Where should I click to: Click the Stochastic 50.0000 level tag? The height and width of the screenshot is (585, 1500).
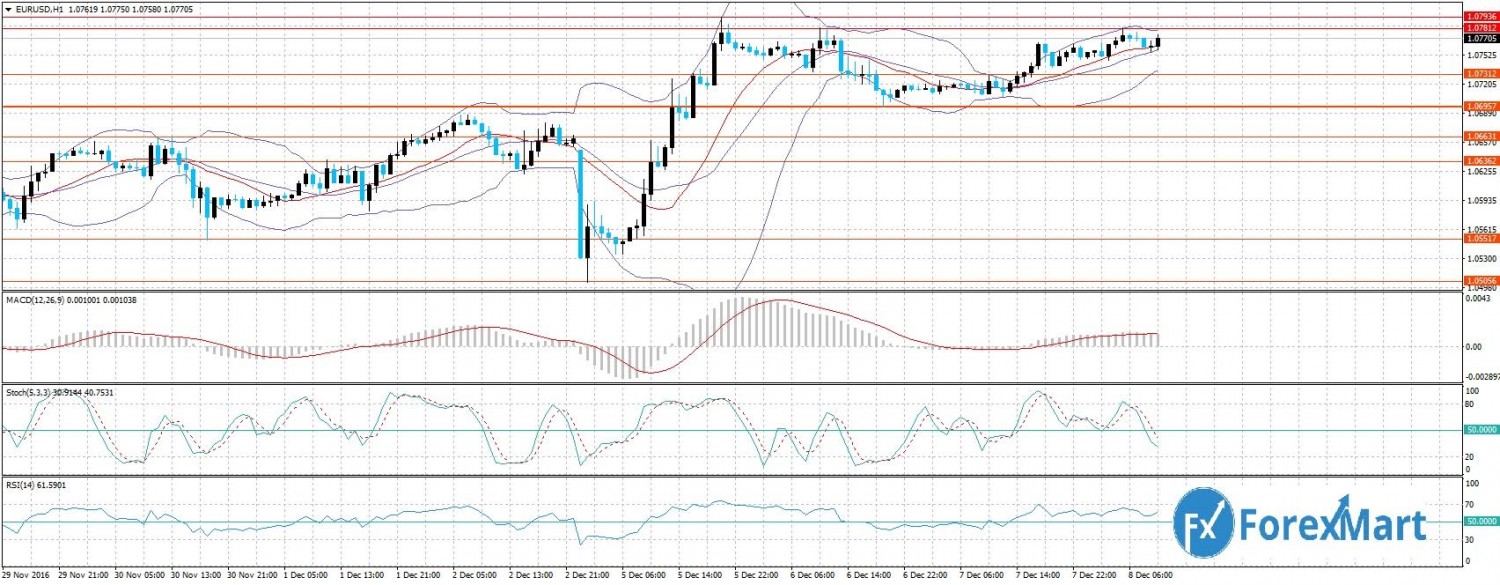[x=1480, y=430]
